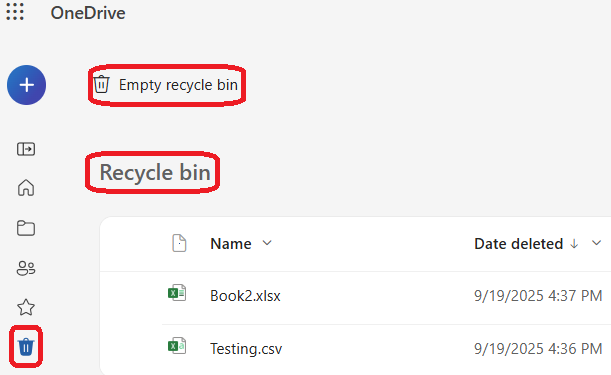The width and height of the screenshot is (611, 375).
Task: Click the Empty recycle bin trash icon
Action: pyautogui.click(x=101, y=84)
